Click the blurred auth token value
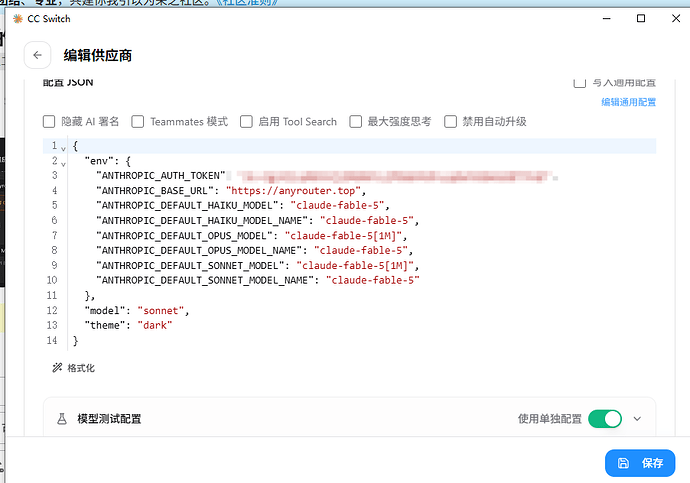Viewport: 690px width, 483px height. 394,176
